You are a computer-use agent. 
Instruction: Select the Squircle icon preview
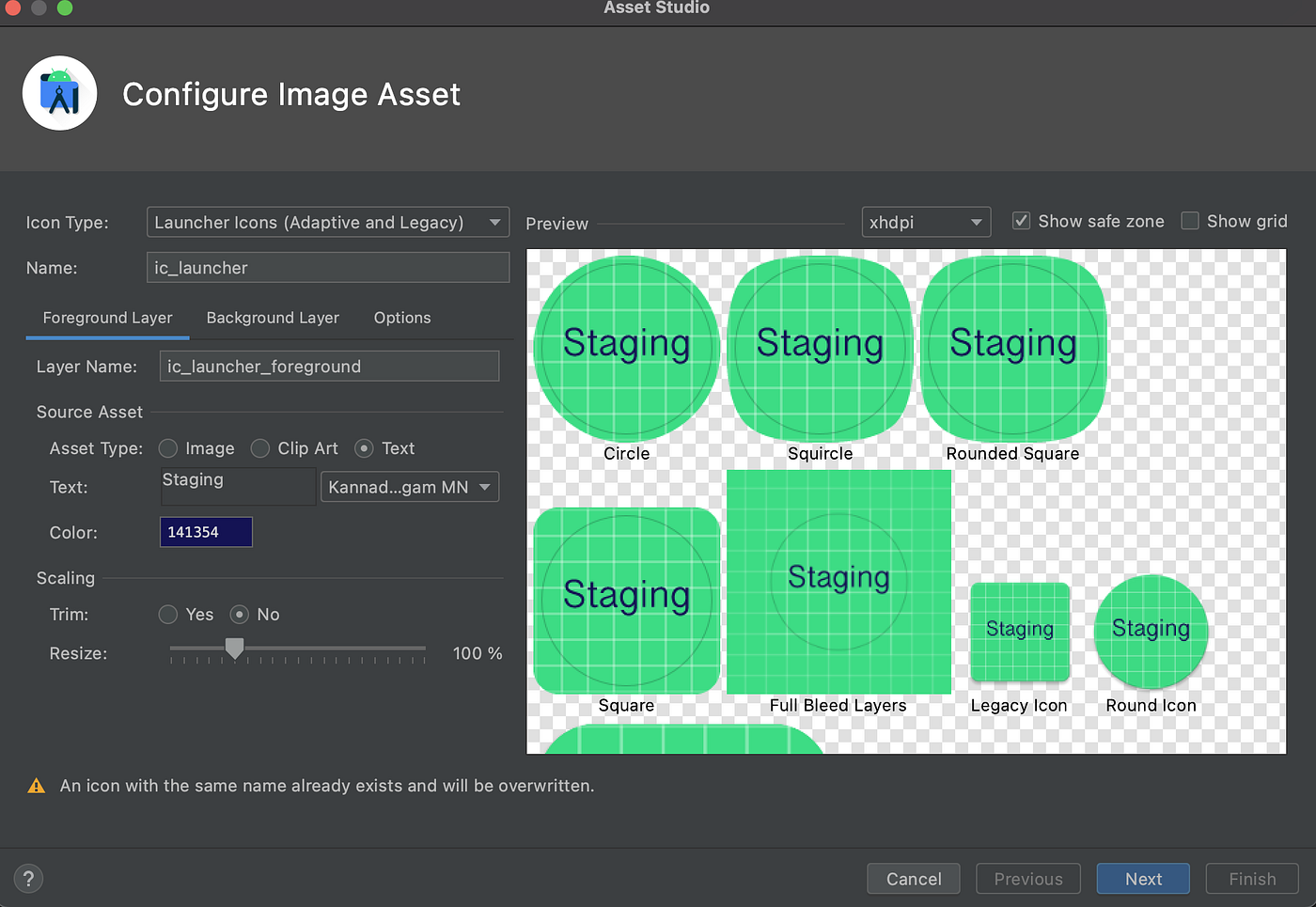pyautogui.click(x=819, y=347)
